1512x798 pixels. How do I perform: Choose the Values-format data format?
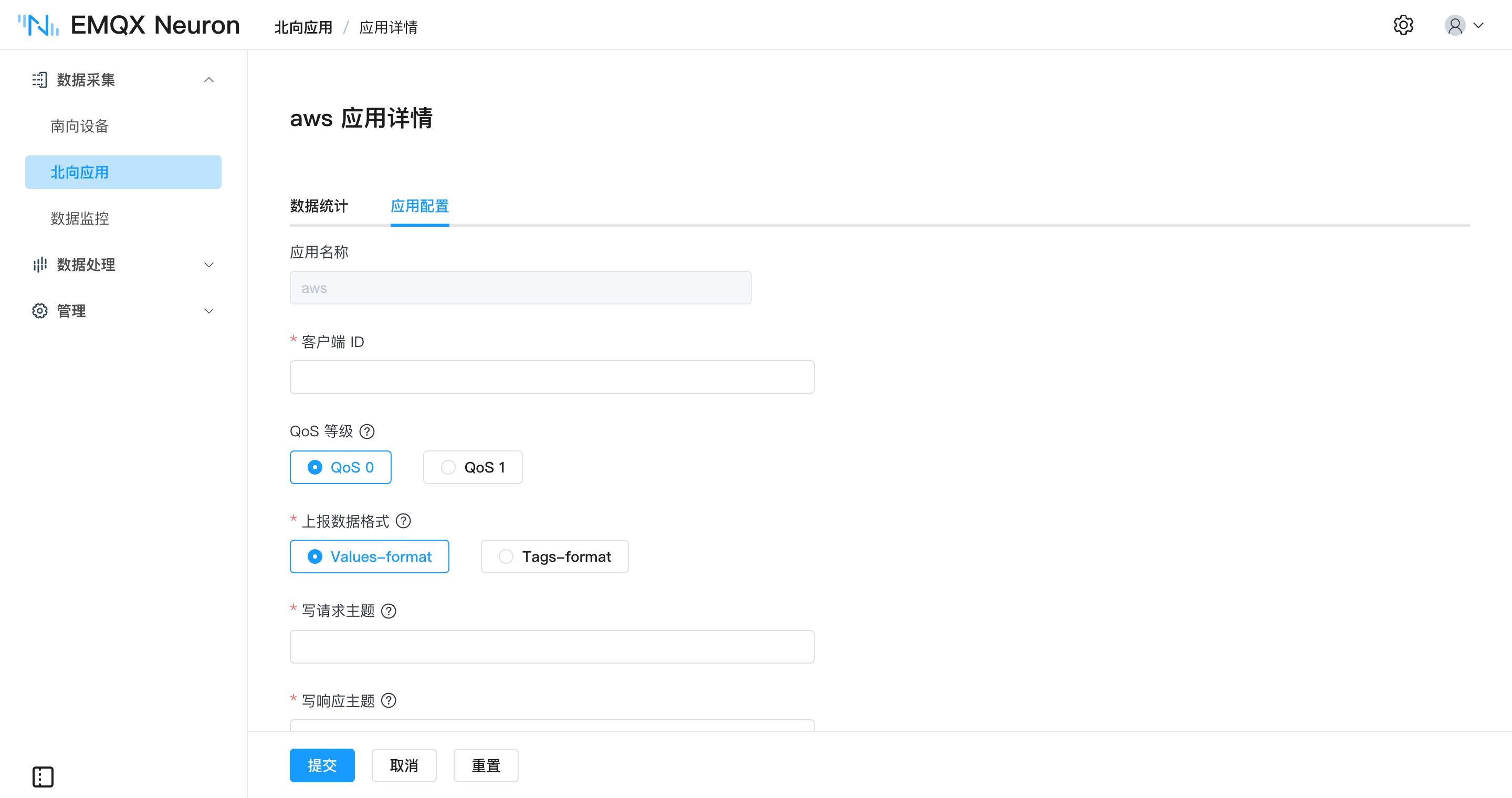(369, 556)
